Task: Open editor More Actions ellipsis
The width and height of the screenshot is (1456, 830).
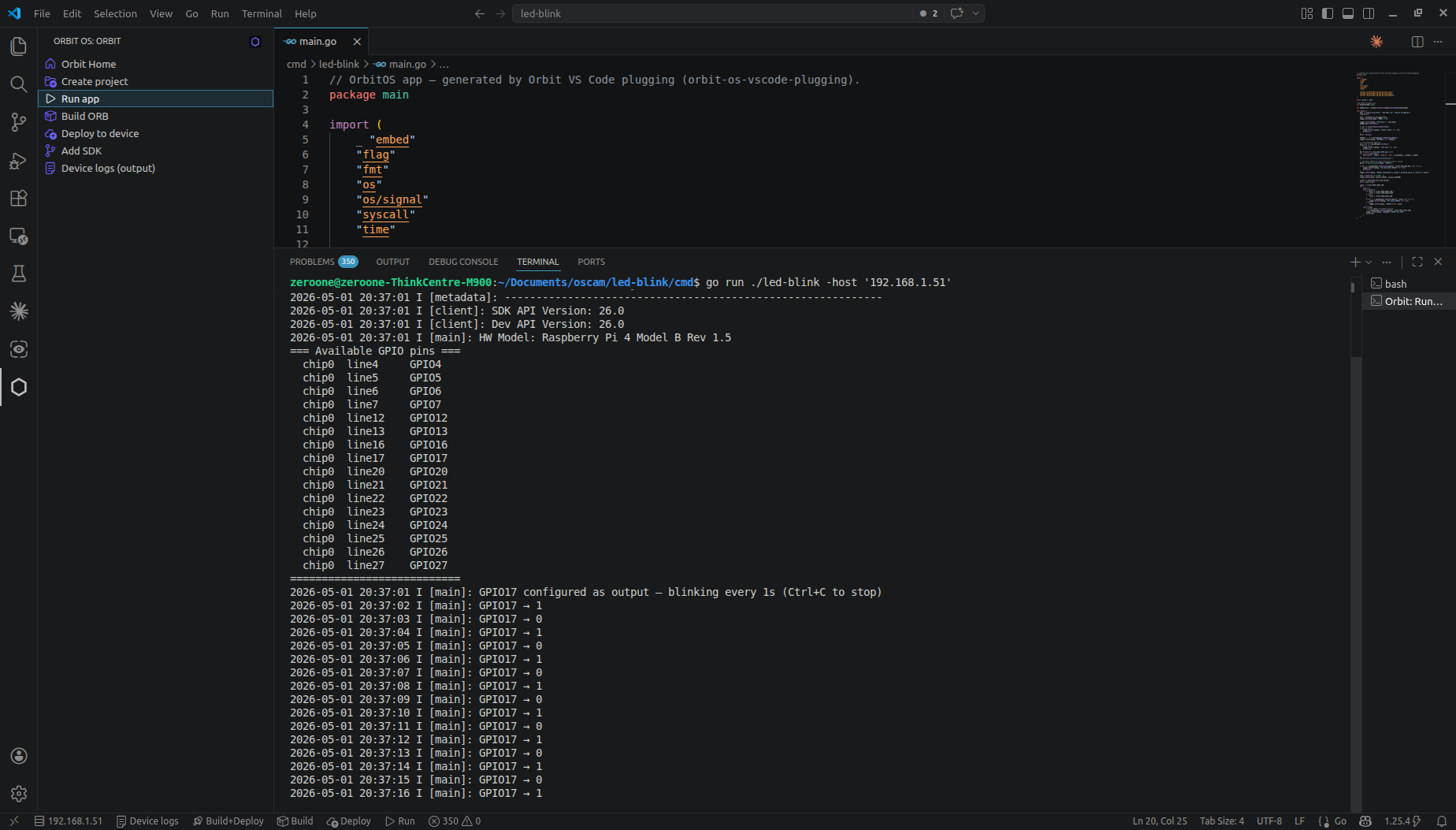Action: (1438, 42)
